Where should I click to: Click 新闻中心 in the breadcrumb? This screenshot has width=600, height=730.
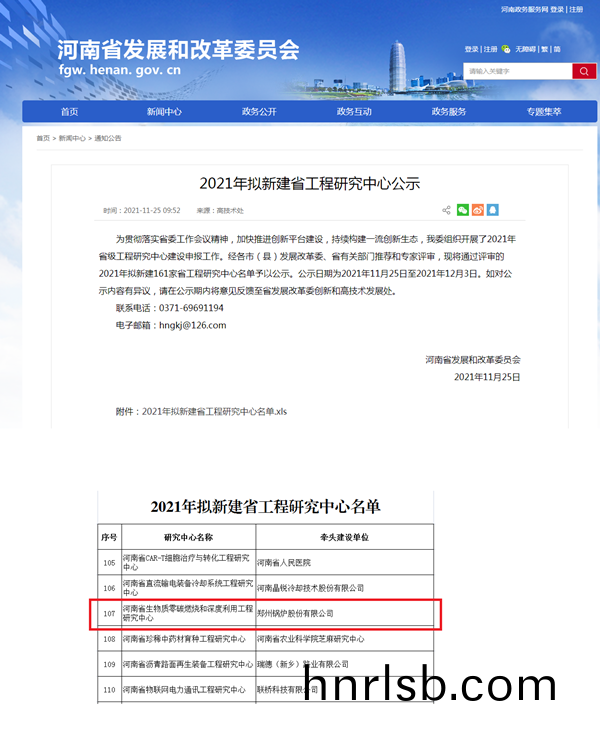click(x=72, y=138)
